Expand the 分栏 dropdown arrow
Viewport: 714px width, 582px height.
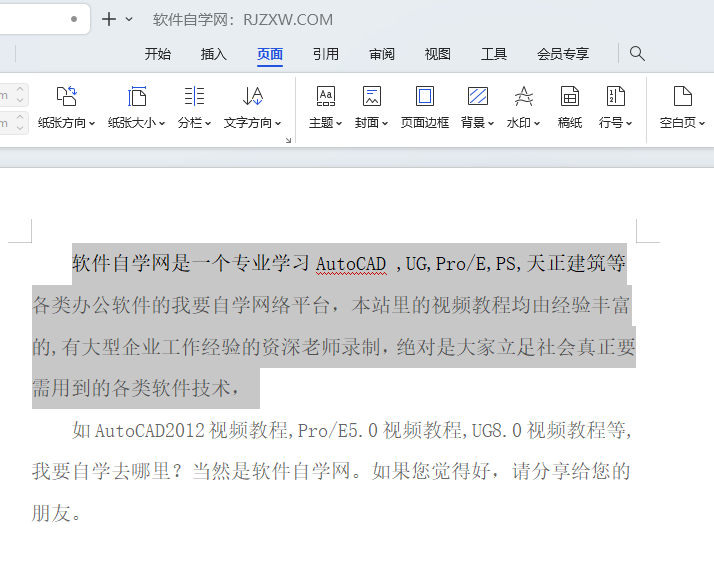(x=208, y=123)
